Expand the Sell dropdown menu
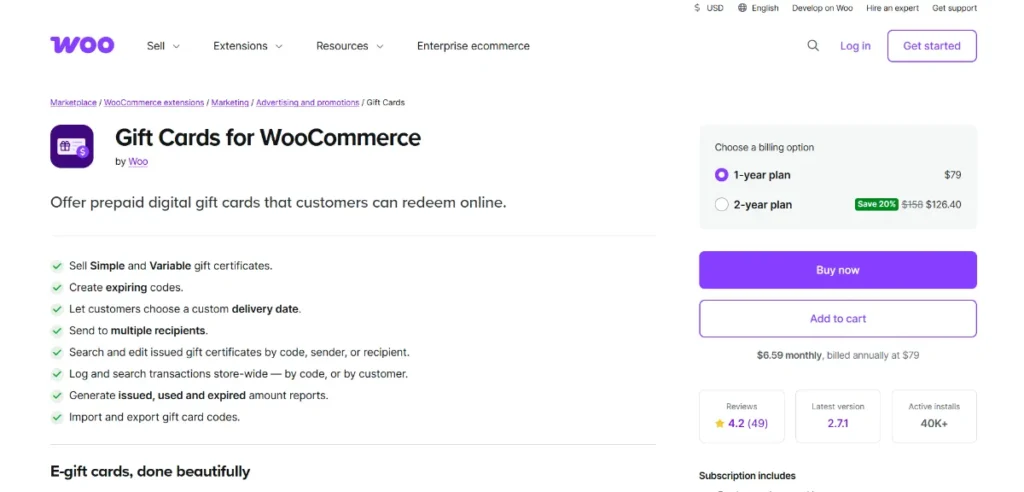Screen dimensions: 1024x492 pyautogui.click(x=163, y=46)
